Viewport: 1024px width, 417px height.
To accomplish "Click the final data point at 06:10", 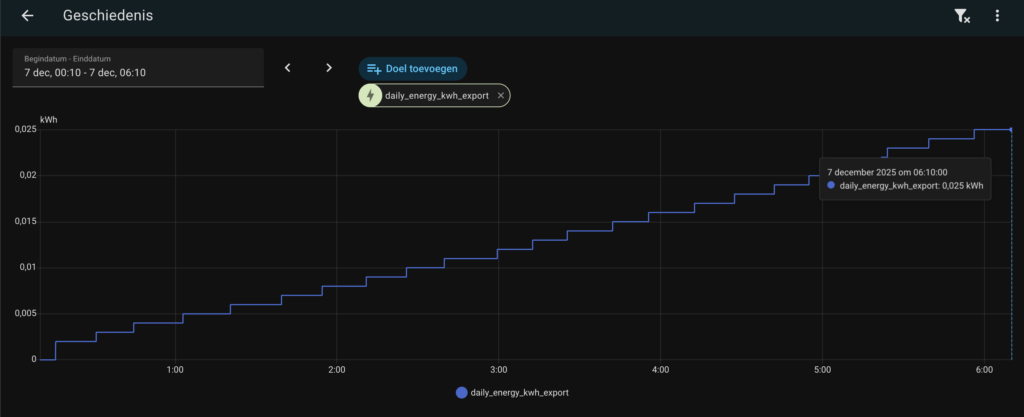I will coord(1011,130).
